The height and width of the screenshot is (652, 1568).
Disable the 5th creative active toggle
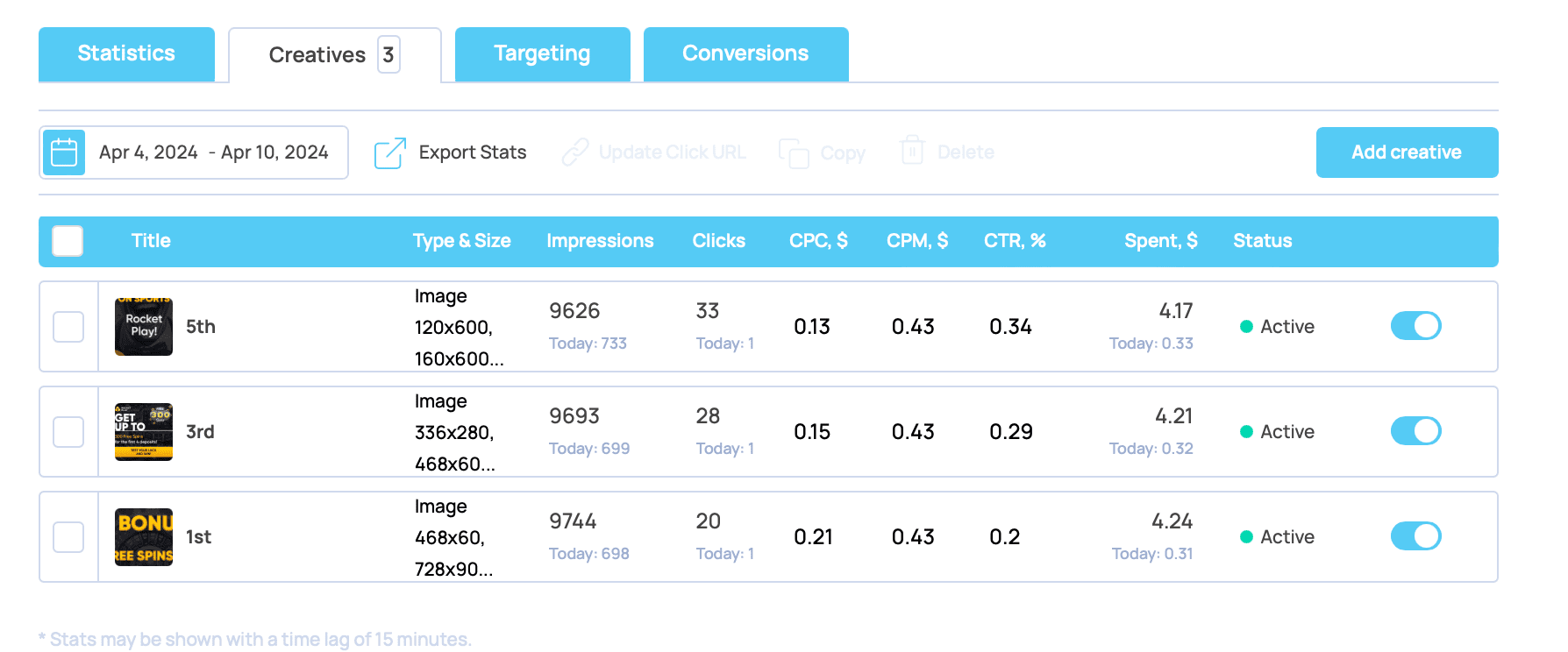pos(1415,326)
